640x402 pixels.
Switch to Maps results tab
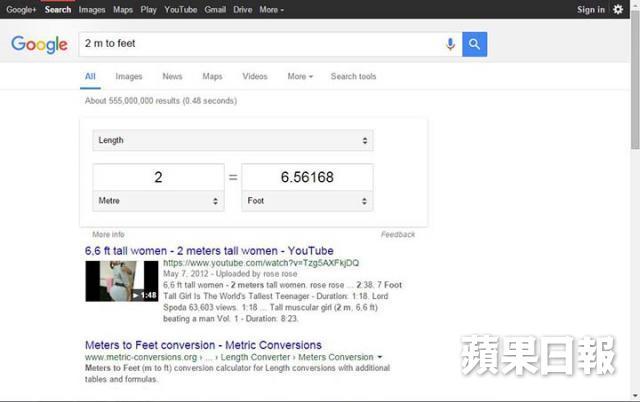point(212,76)
